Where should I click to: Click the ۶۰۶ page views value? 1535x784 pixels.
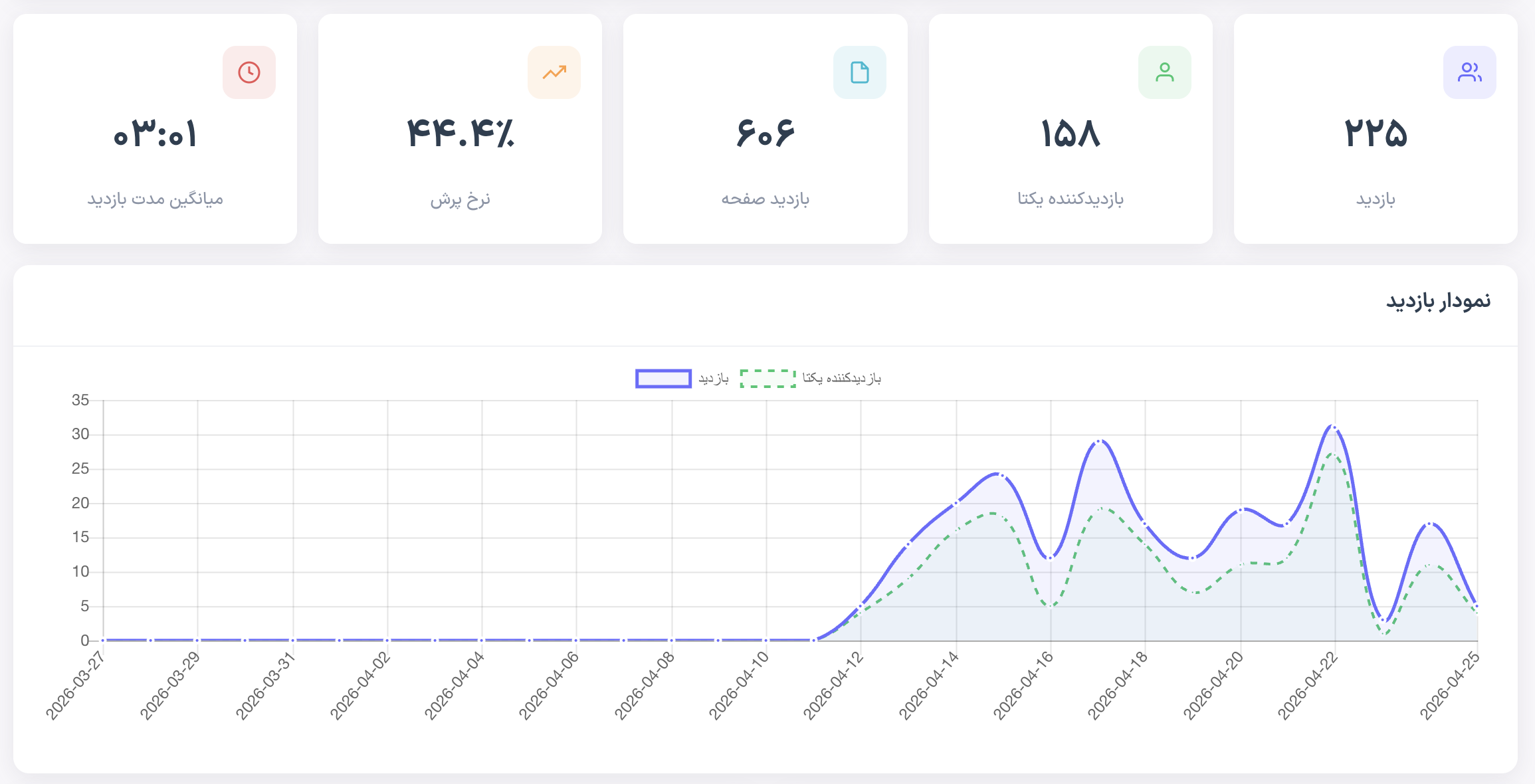click(x=766, y=134)
